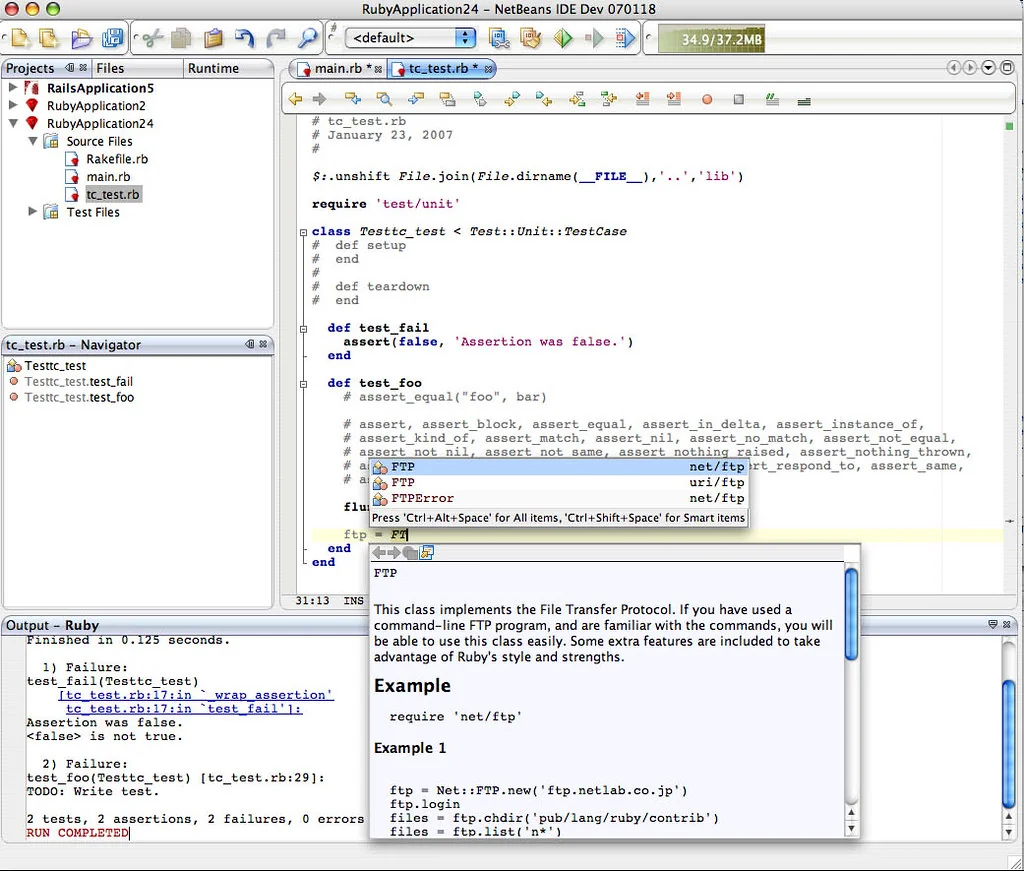Select Testtc_test.test_fail in Navigator
The height and width of the screenshot is (871, 1024).
coord(78,381)
